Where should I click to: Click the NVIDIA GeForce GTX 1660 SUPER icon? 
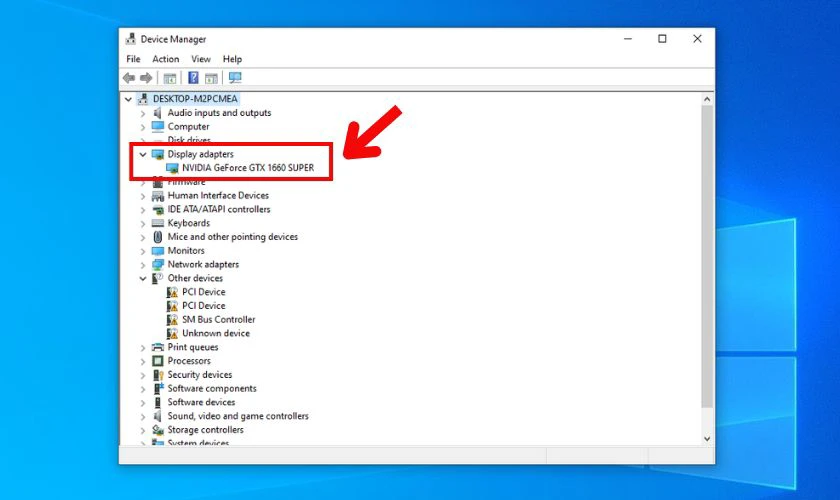click(x=172, y=168)
